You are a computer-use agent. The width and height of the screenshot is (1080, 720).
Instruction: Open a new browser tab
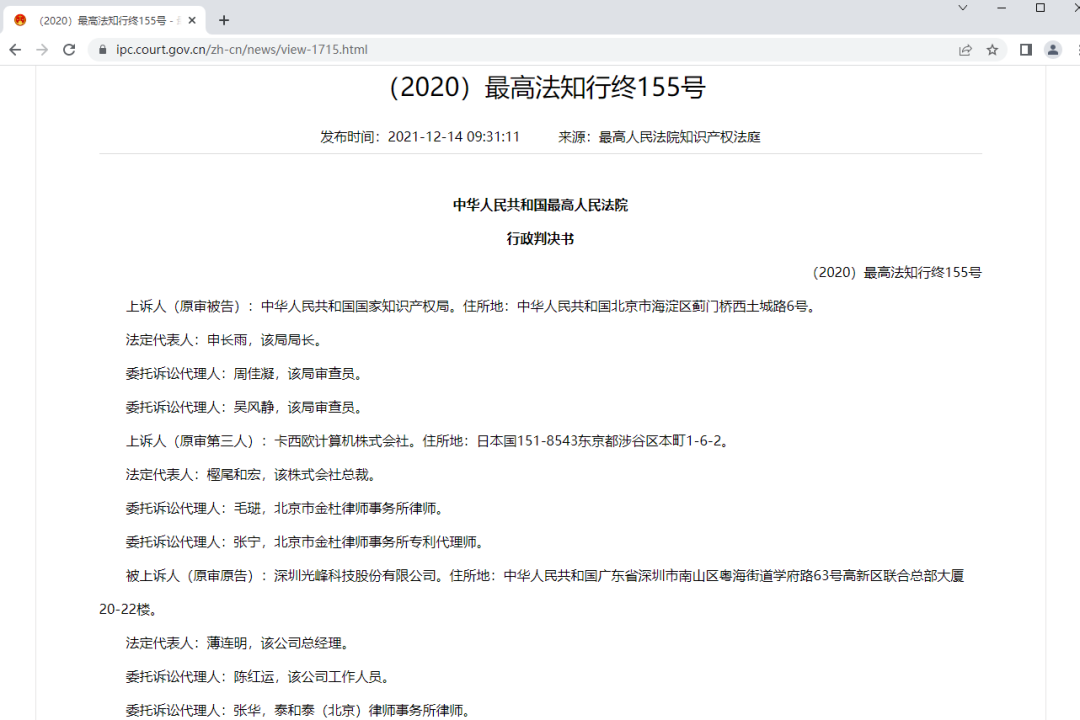tap(224, 20)
